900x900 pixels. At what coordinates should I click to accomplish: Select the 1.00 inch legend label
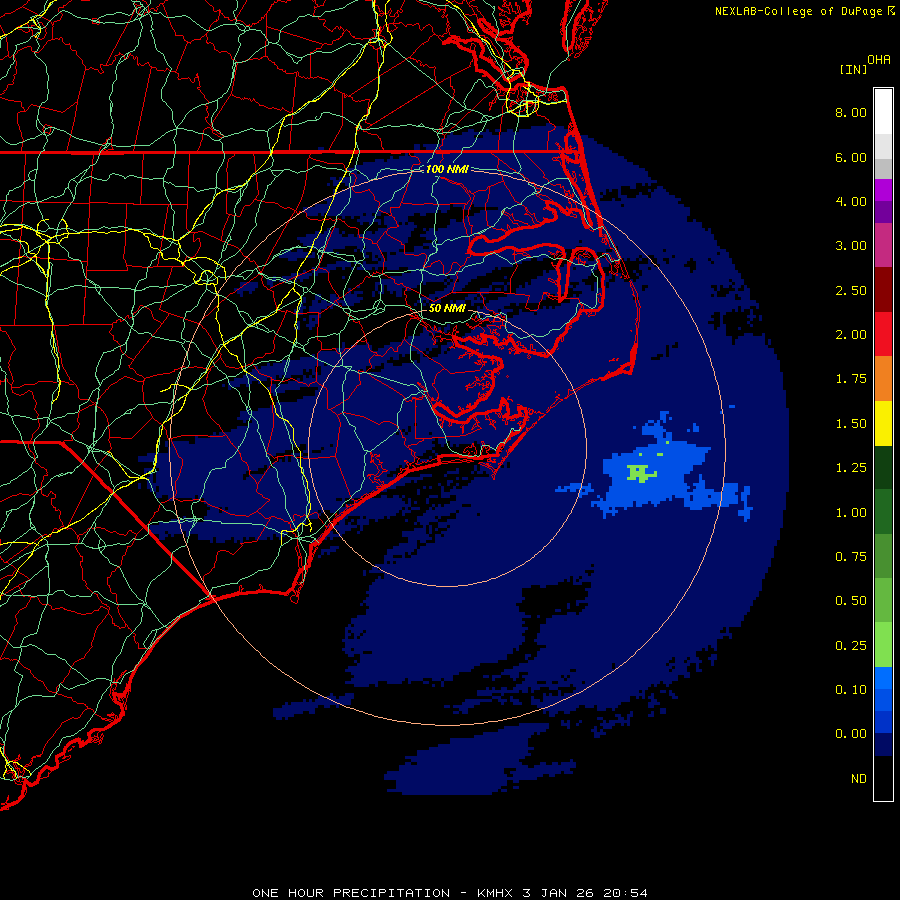pyautogui.click(x=851, y=513)
